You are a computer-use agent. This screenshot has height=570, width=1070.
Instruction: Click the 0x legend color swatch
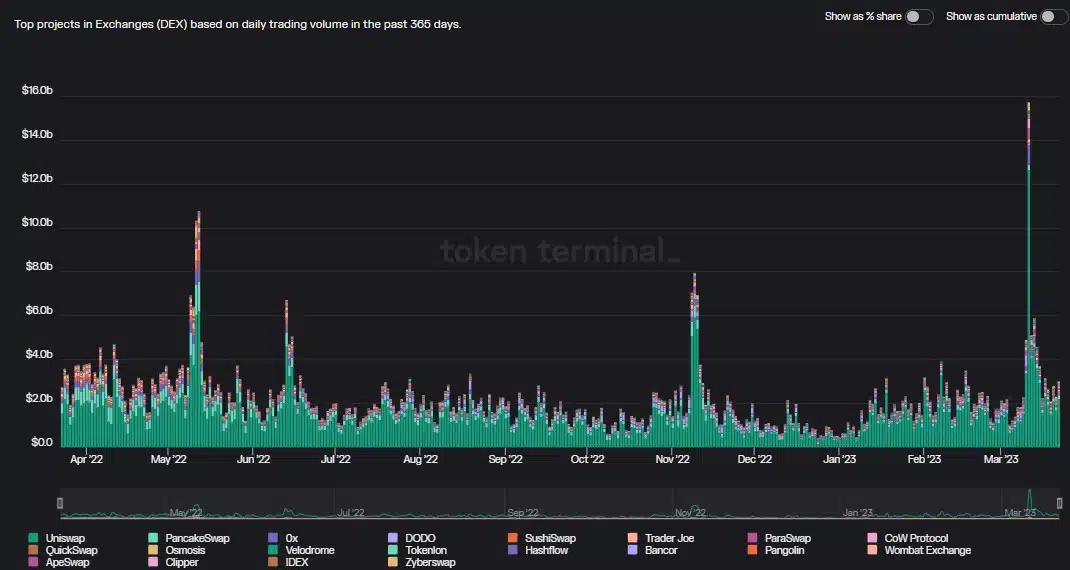[x=273, y=538]
